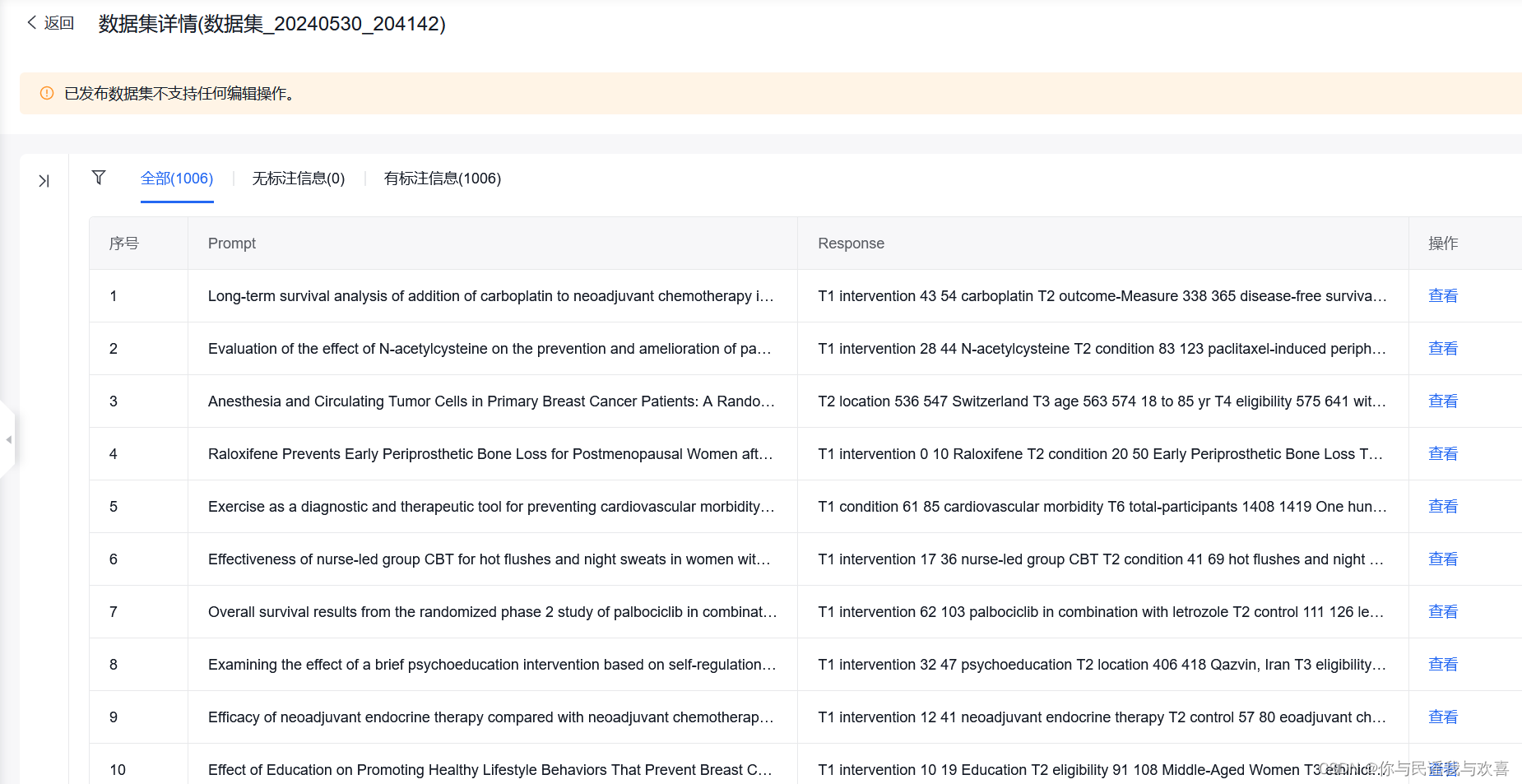This screenshot has width=1522, height=784.
Task: View row 5 Exercise entry via 查看
Action: (x=1443, y=507)
